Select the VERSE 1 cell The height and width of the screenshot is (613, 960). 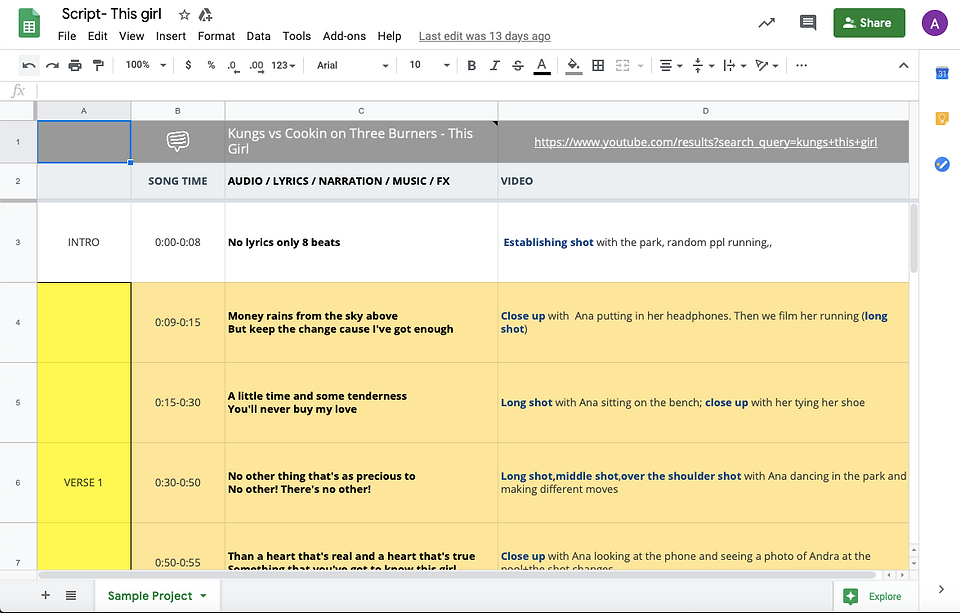[x=84, y=483]
